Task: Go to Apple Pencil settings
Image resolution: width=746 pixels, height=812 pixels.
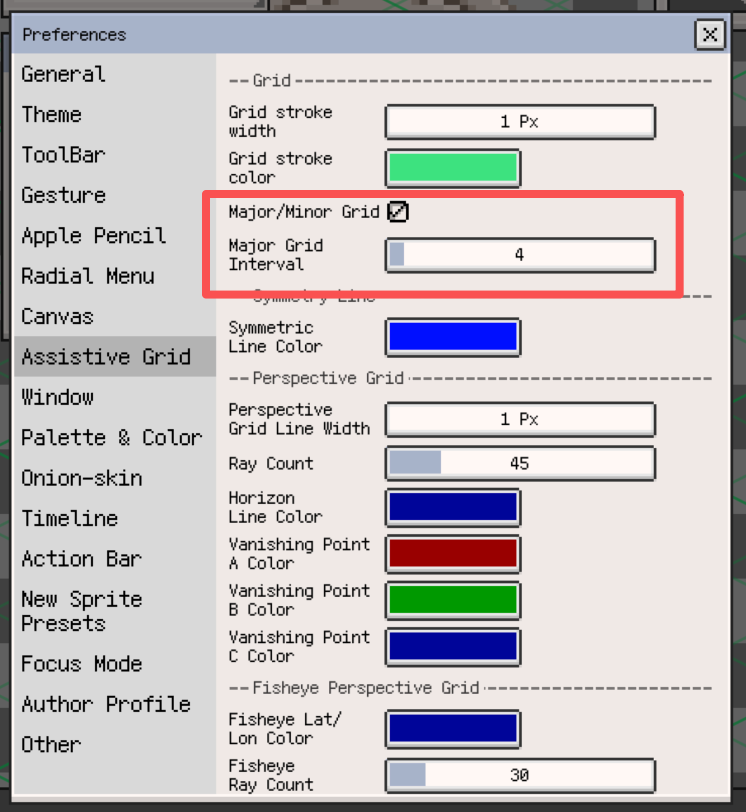Action: pyautogui.click(x=94, y=236)
